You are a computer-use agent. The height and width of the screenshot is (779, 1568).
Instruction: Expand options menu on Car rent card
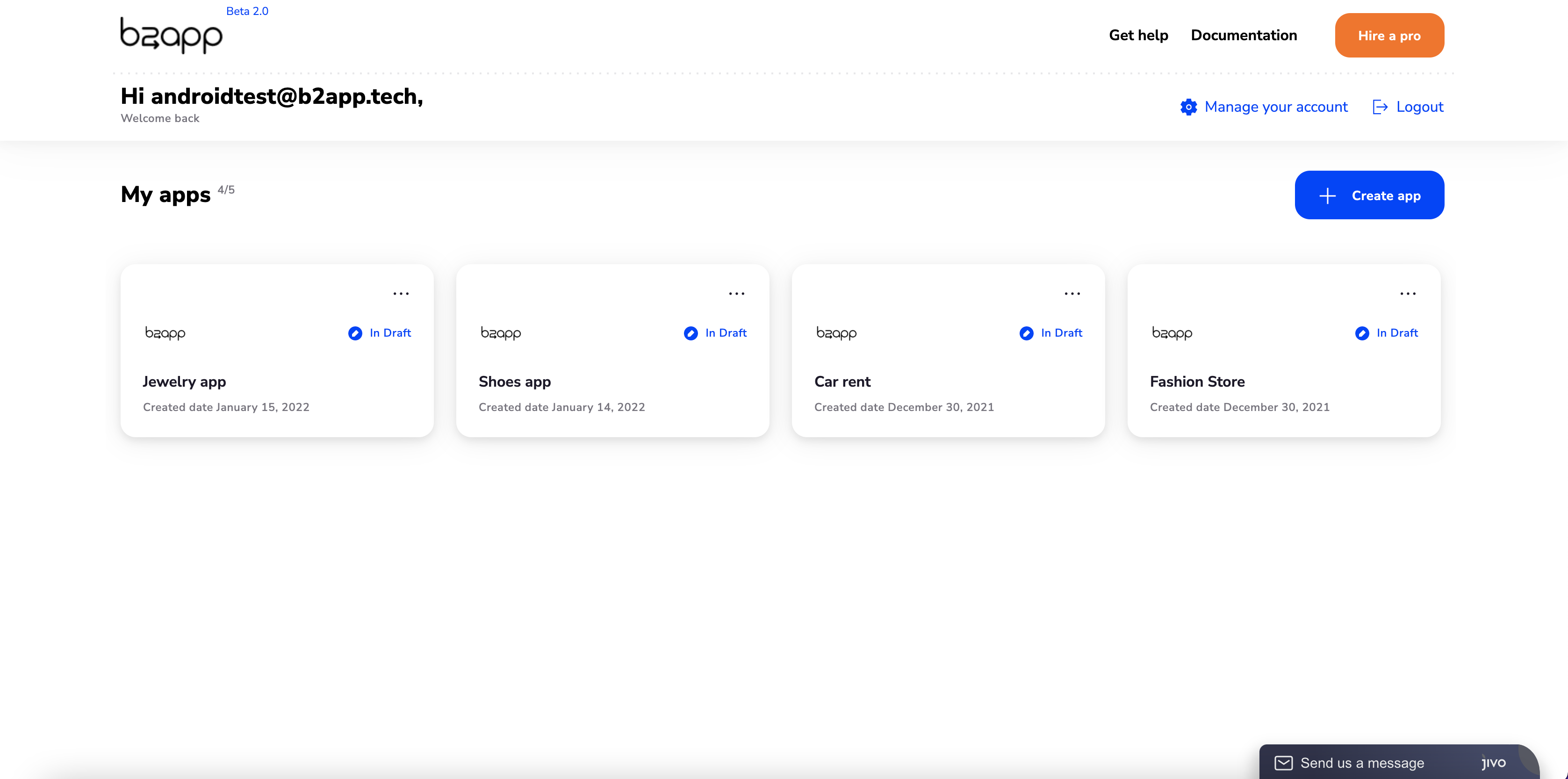(x=1072, y=293)
